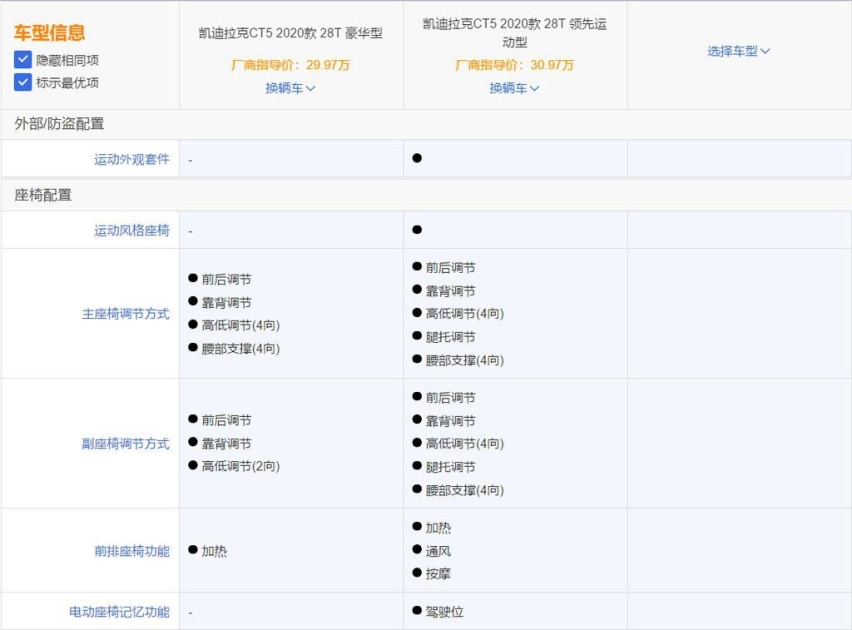Click the 运动风格座椅 link
This screenshot has height=630, width=852.
click(131, 230)
